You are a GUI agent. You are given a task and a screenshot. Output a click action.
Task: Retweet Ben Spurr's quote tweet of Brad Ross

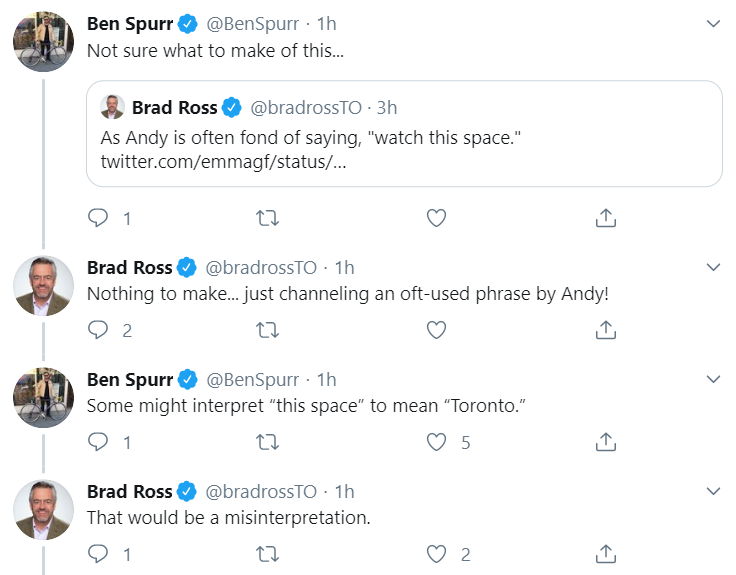tap(267, 218)
